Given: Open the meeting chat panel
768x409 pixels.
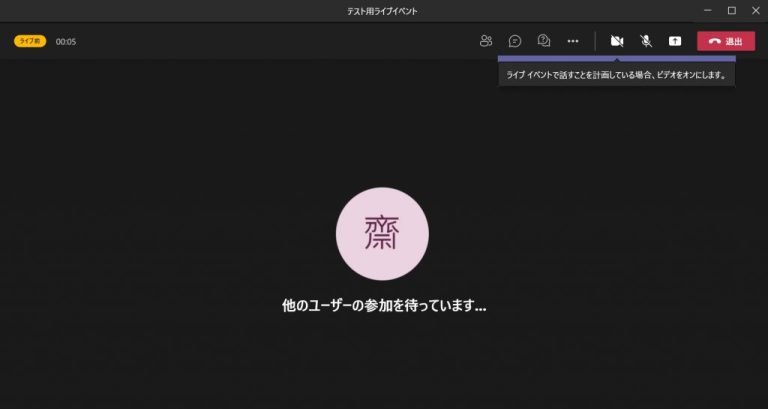Looking at the screenshot, I should click(x=515, y=41).
